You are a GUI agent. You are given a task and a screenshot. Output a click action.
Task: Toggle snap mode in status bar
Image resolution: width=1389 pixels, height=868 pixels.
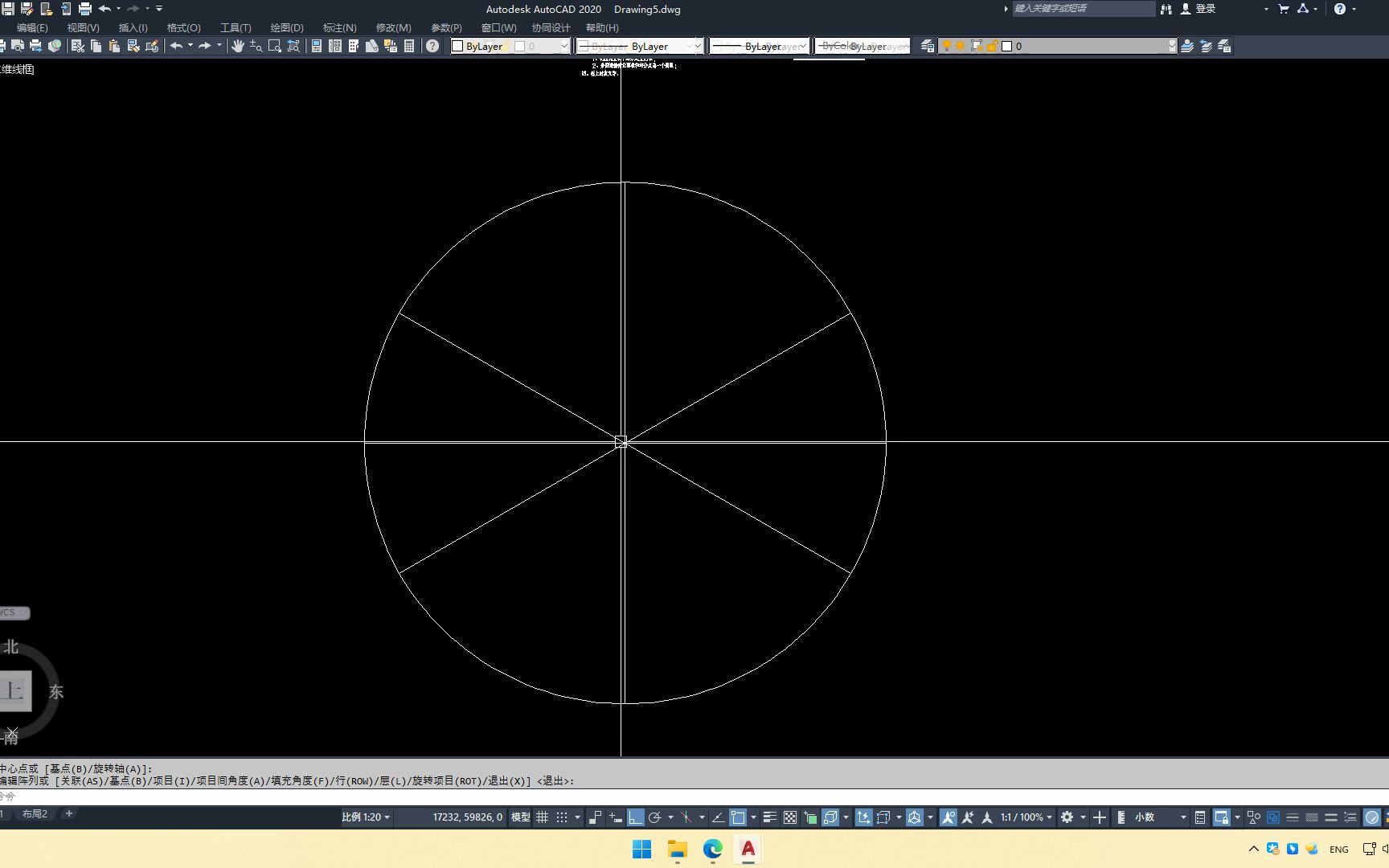(x=562, y=817)
